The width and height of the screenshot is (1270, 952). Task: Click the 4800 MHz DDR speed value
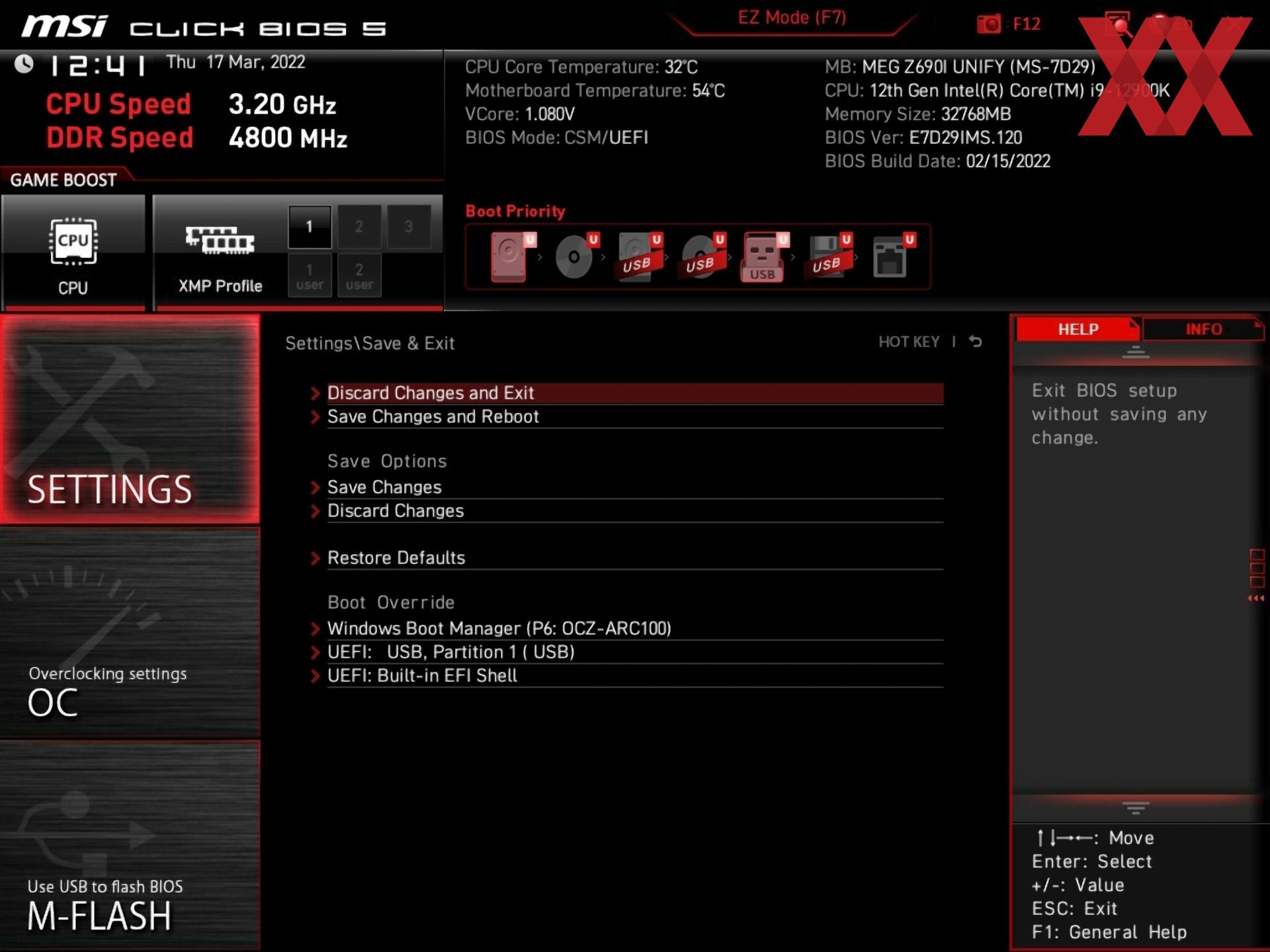click(x=288, y=138)
